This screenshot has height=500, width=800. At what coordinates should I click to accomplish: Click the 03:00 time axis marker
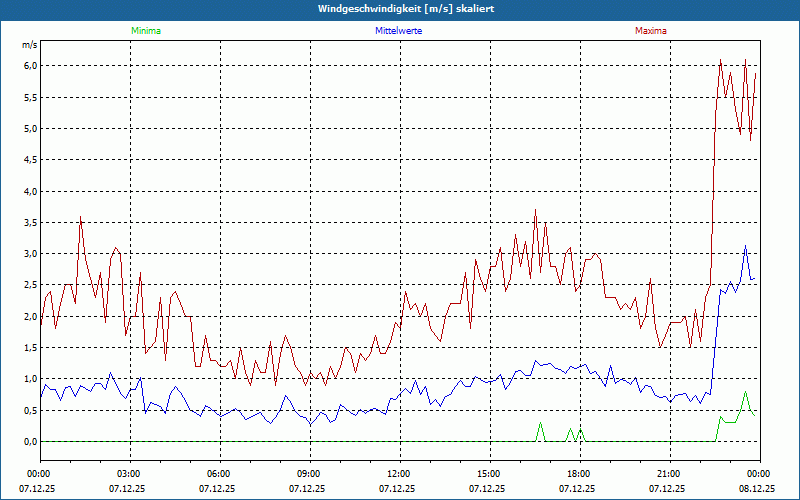(x=129, y=474)
